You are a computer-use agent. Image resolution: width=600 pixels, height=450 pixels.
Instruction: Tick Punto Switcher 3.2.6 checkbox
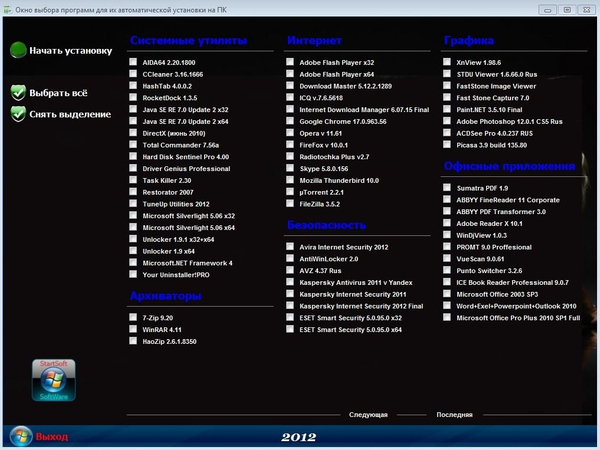[447, 270]
